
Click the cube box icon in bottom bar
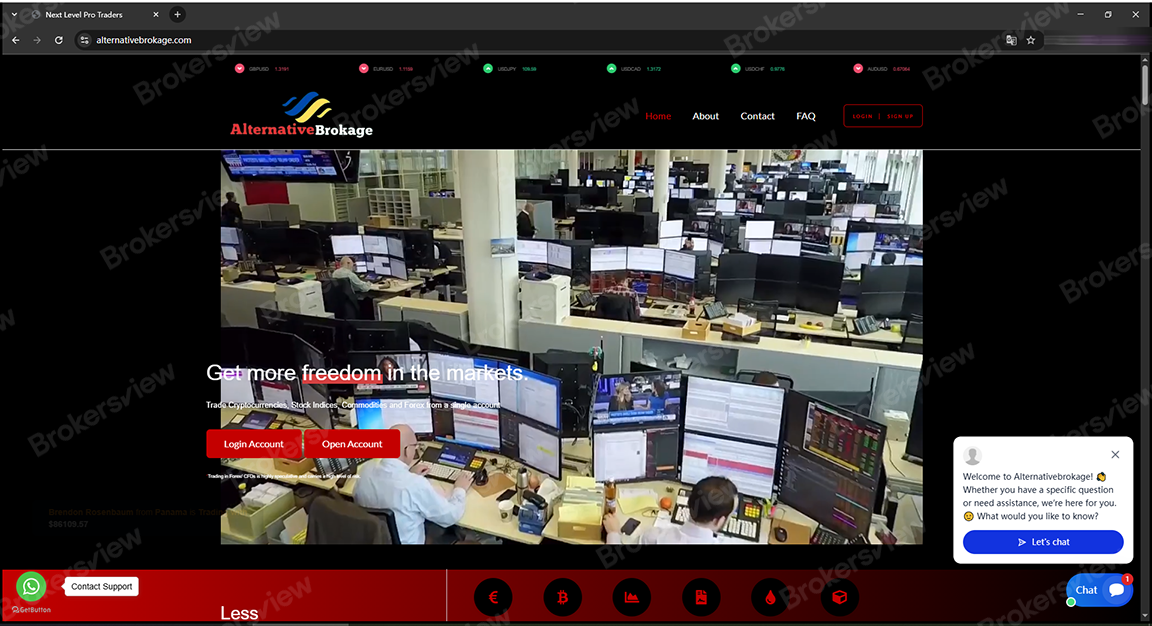click(x=839, y=597)
